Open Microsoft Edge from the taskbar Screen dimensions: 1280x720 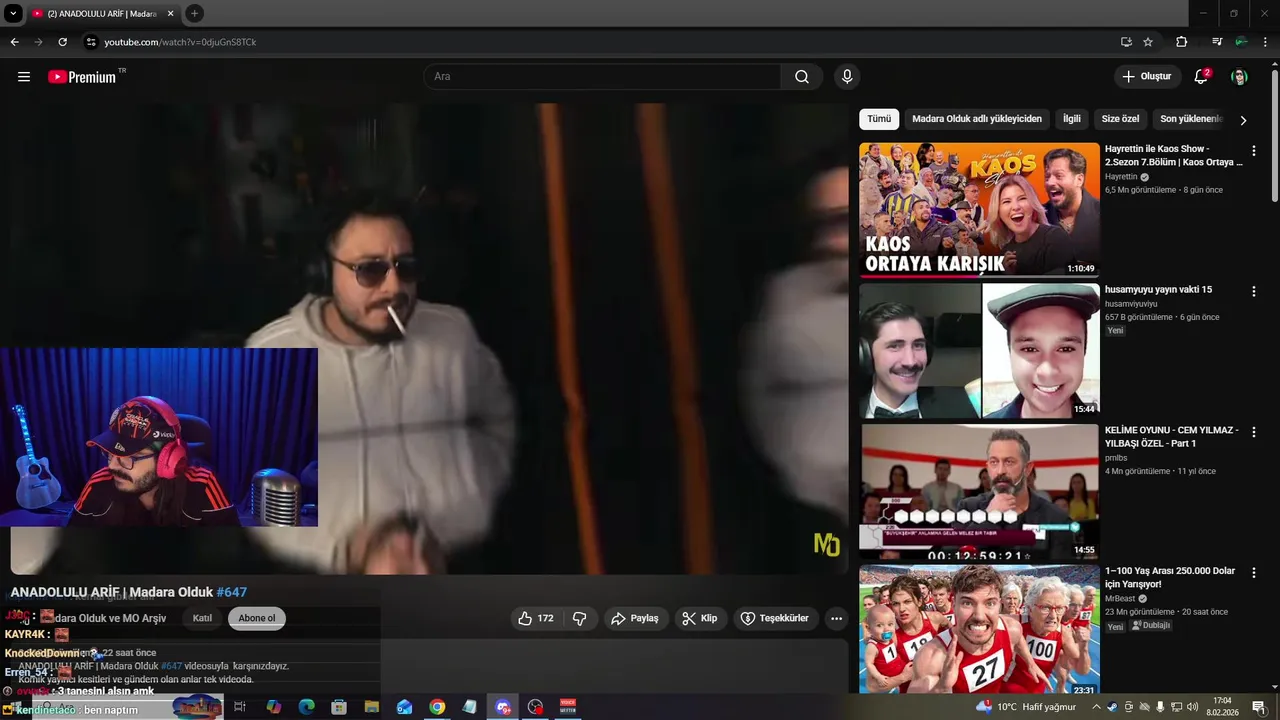306,707
